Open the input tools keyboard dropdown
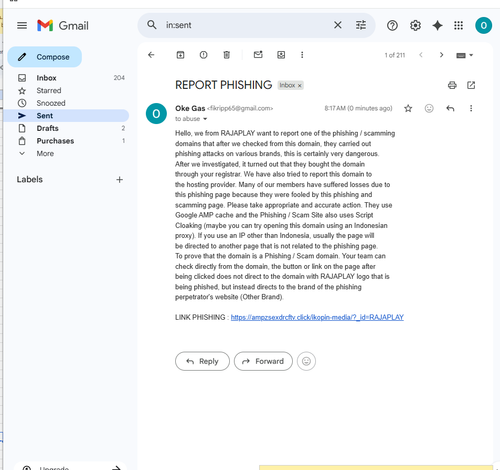Screen dimensions: 500x470 click(464, 55)
